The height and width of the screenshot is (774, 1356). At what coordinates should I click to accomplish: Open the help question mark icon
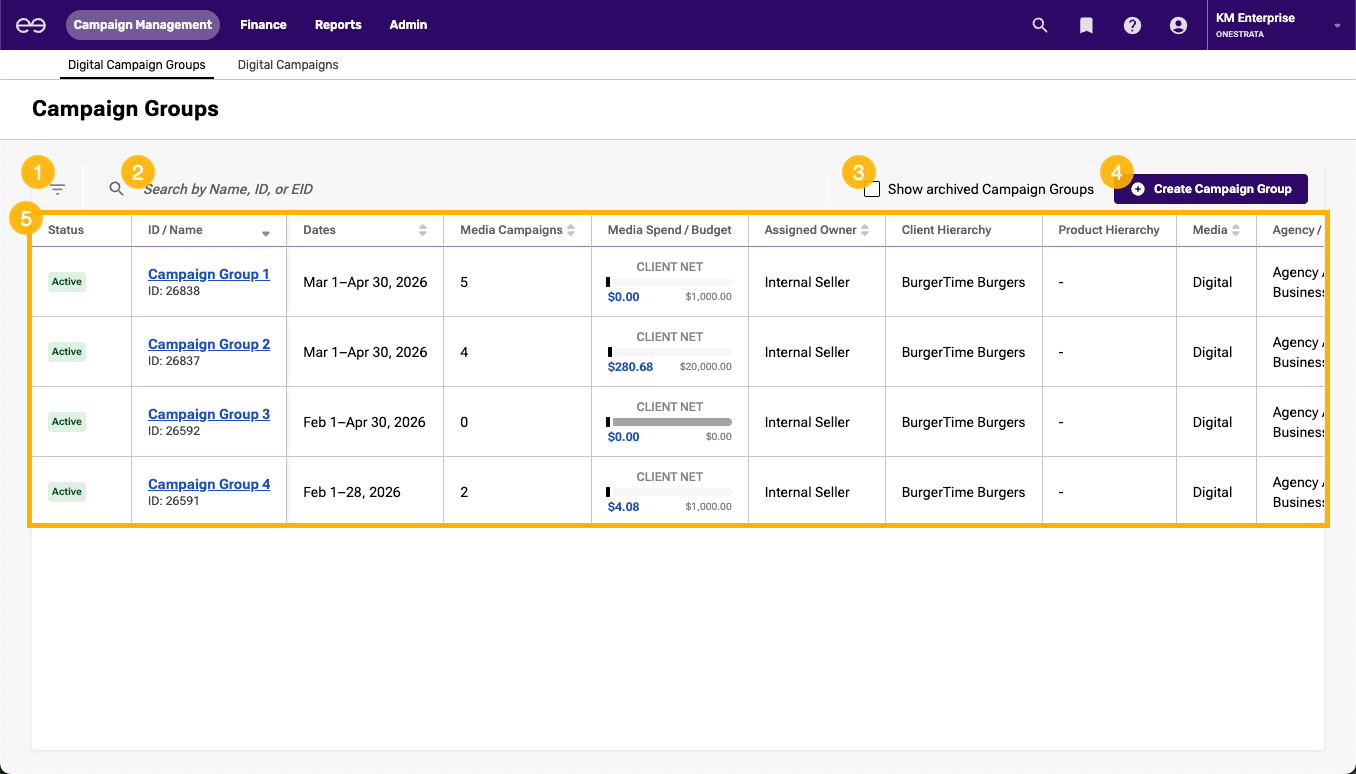tap(1132, 25)
